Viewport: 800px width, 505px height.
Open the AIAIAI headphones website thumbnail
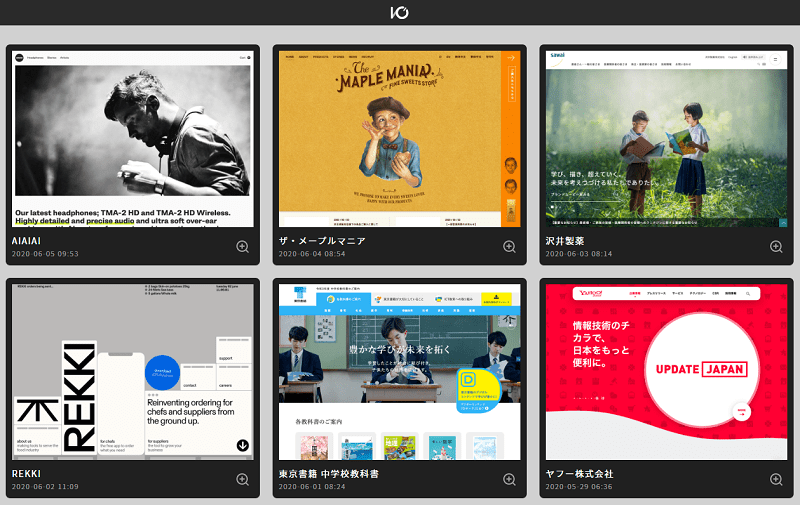click(x=133, y=139)
